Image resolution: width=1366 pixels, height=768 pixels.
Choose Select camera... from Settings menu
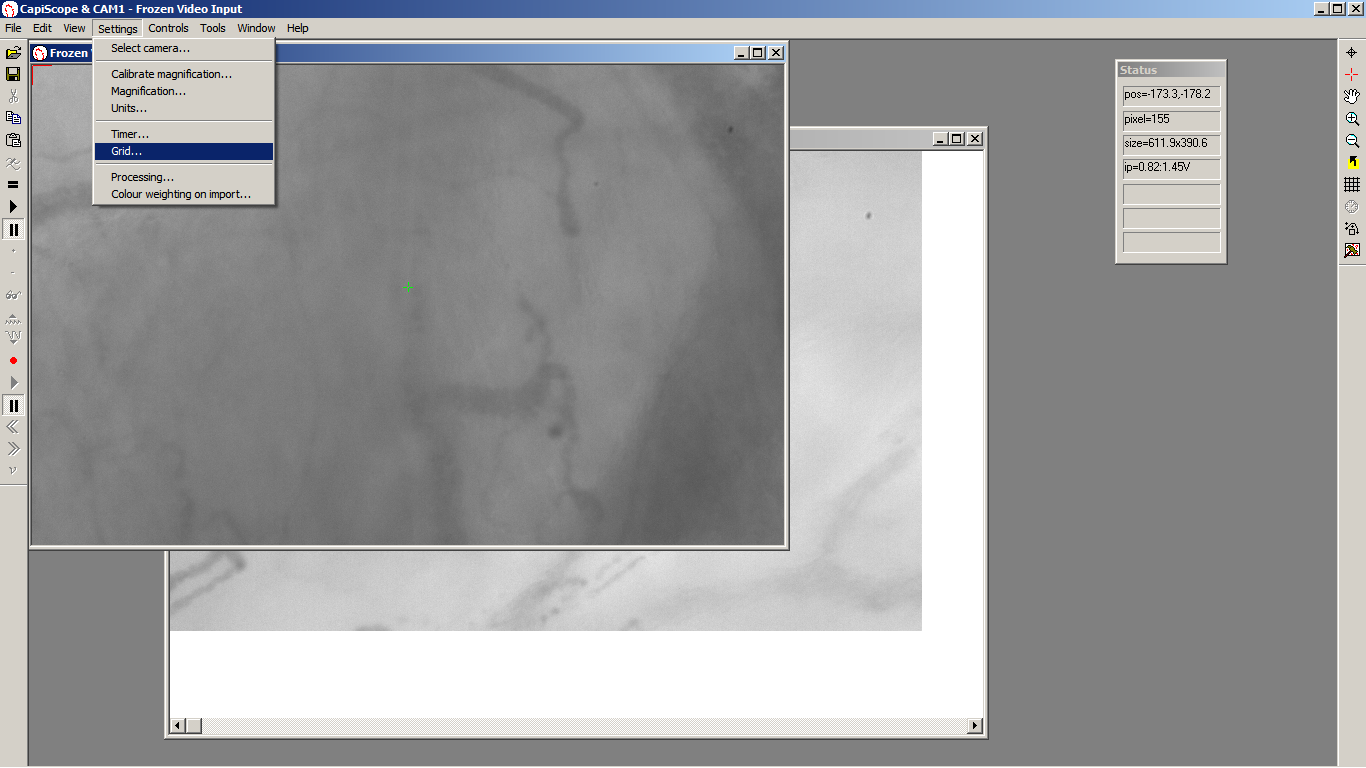(184, 48)
